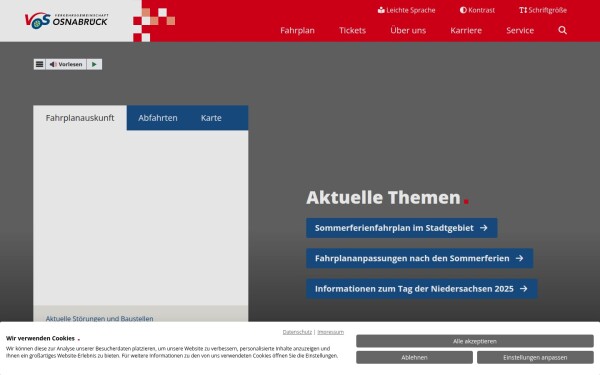Open the Tickets menu
The width and height of the screenshot is (600, 375).
(x=352, y=30)
